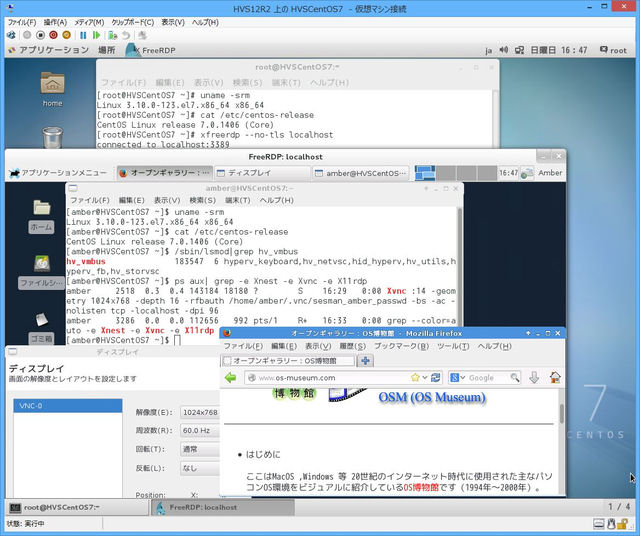The height and width of the screenshot is (536, 640).
Task: Click the network connection icon in GNOME panel
Action: tap(519, 50)
